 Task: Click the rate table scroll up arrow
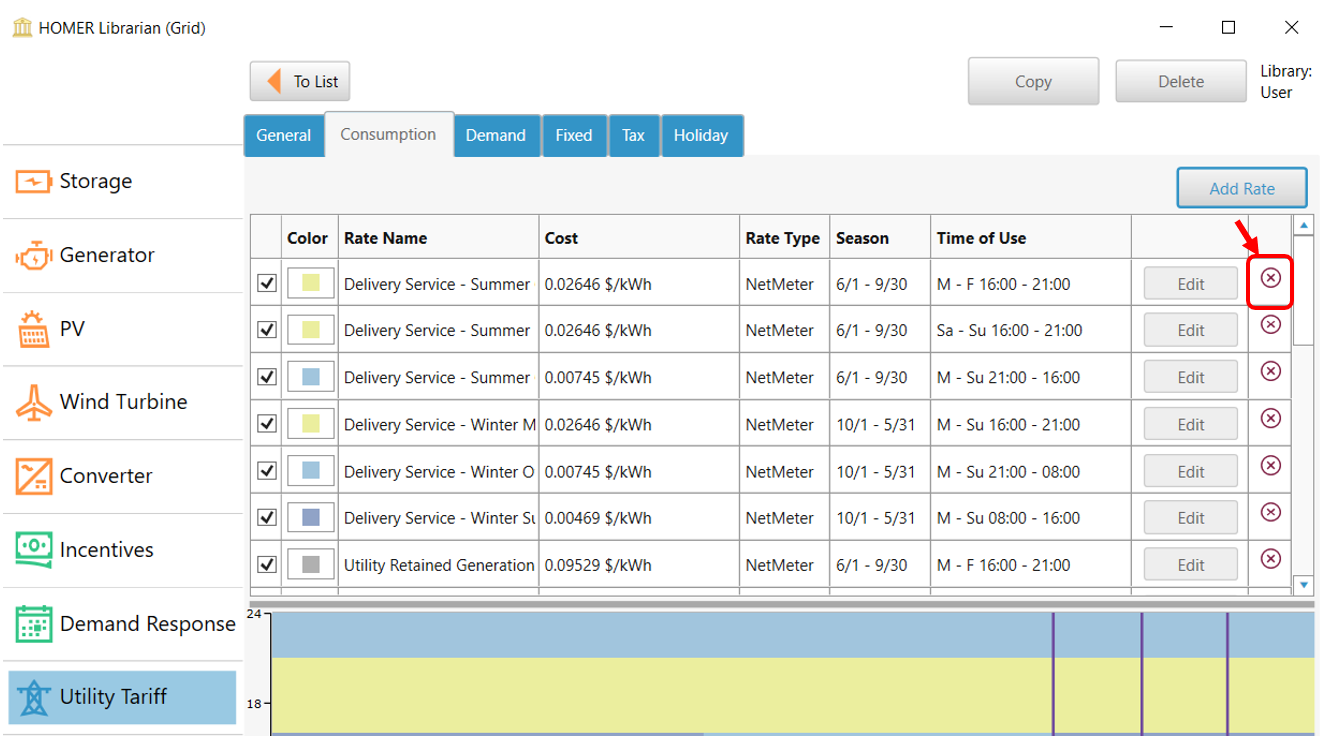[1303, 225]
